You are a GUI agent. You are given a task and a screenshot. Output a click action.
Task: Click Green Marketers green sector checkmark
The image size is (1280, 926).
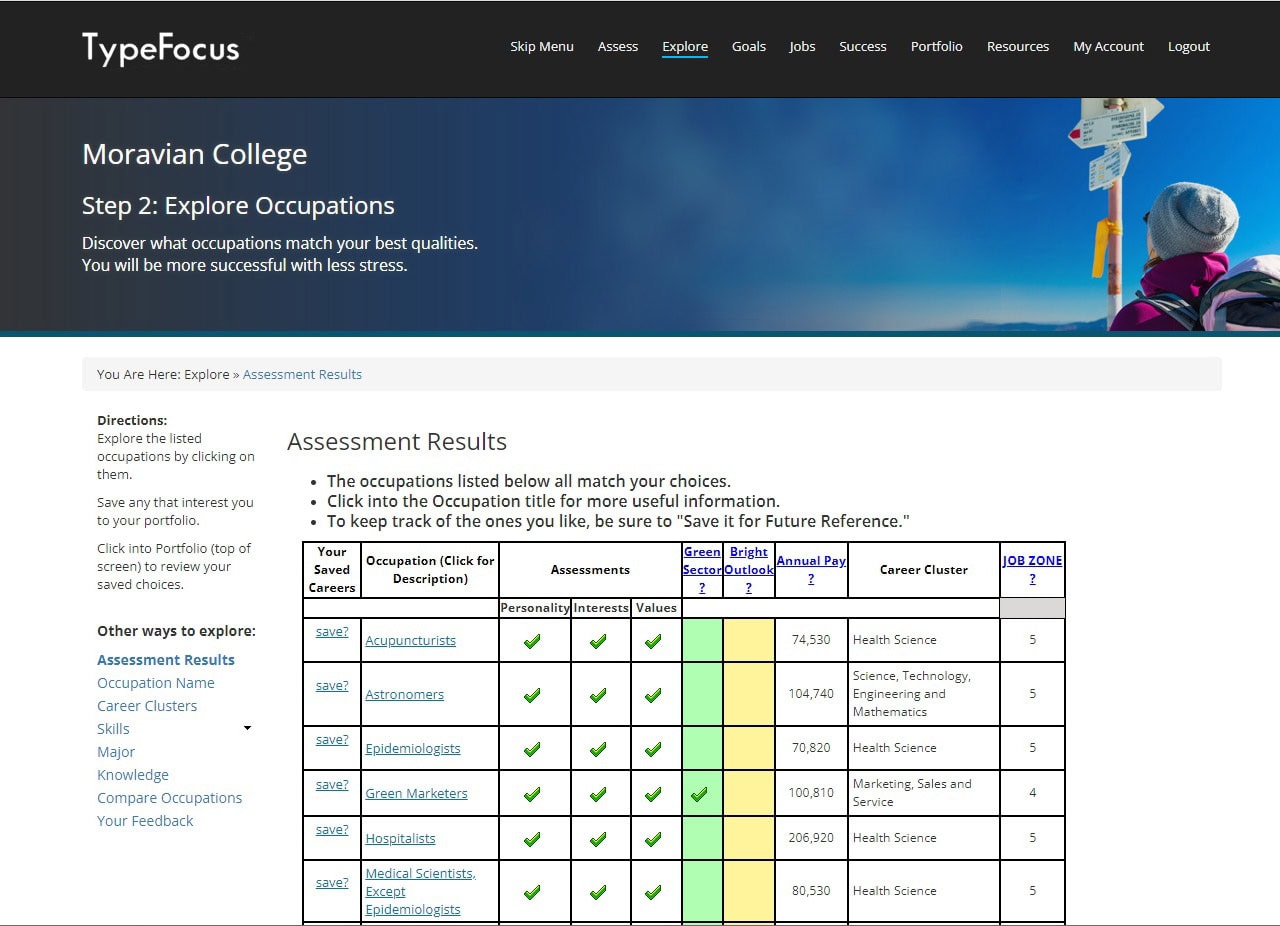click(x=699, y=794)
